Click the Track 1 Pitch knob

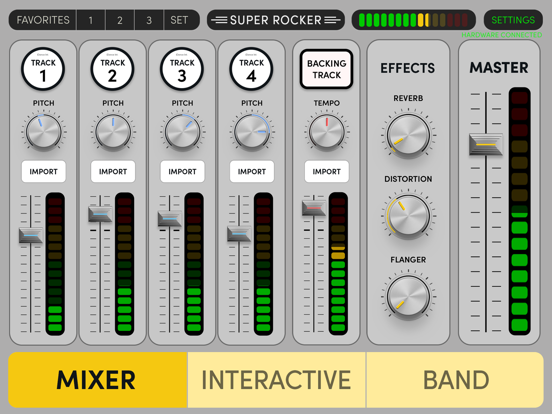(44, 132)
